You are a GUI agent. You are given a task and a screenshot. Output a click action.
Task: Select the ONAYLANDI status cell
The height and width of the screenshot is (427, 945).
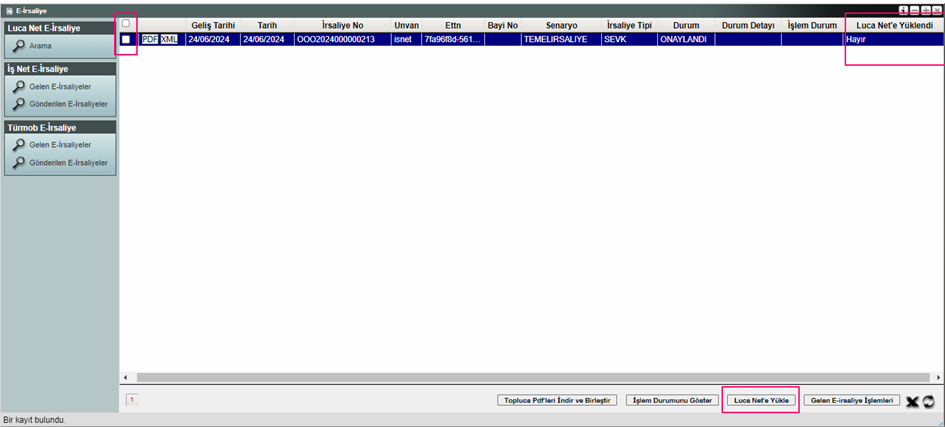tap(686, 40)
